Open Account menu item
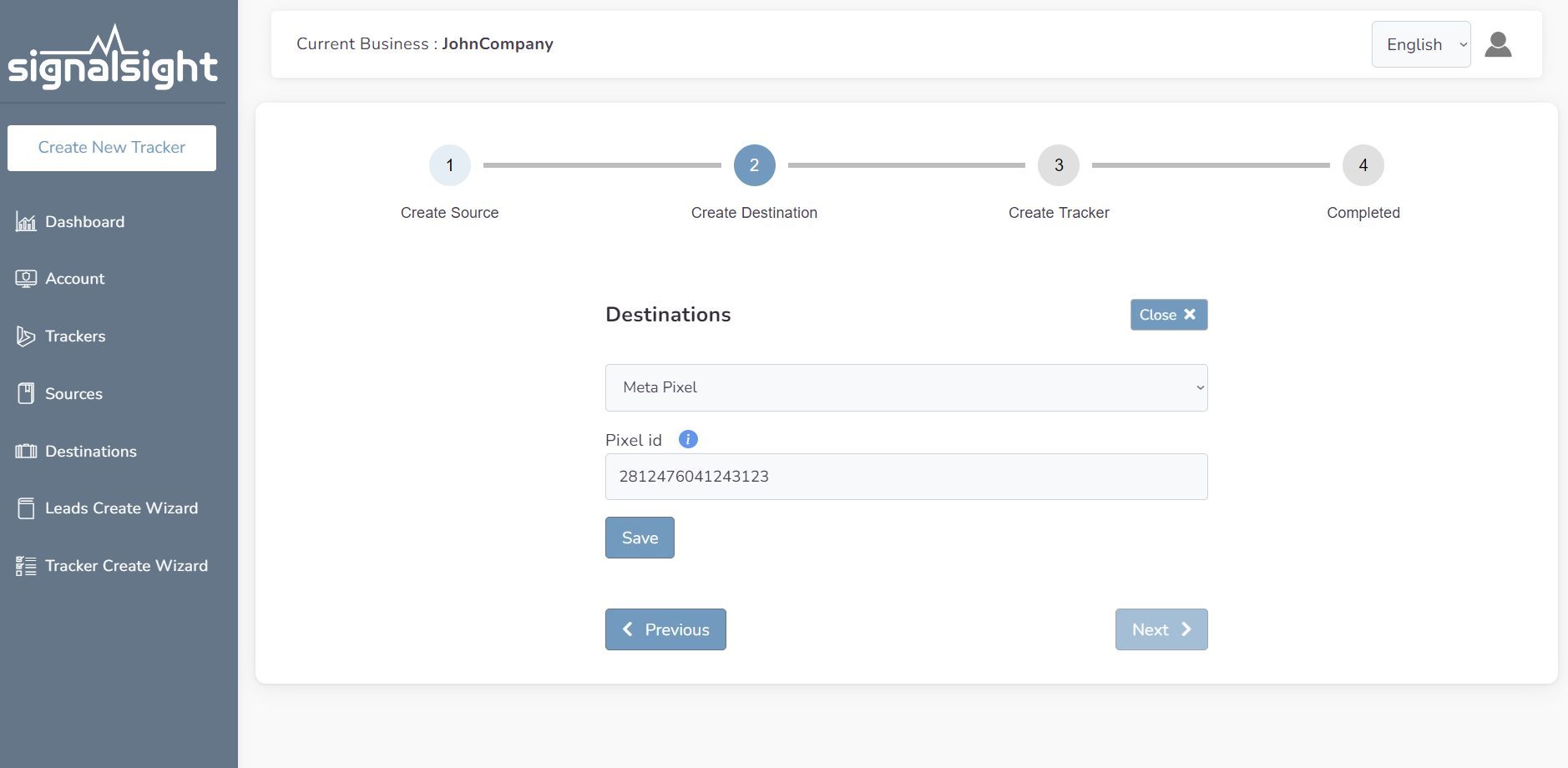Image resolution: width=1568 pixels, height=768 pixels. click(74, 279)
